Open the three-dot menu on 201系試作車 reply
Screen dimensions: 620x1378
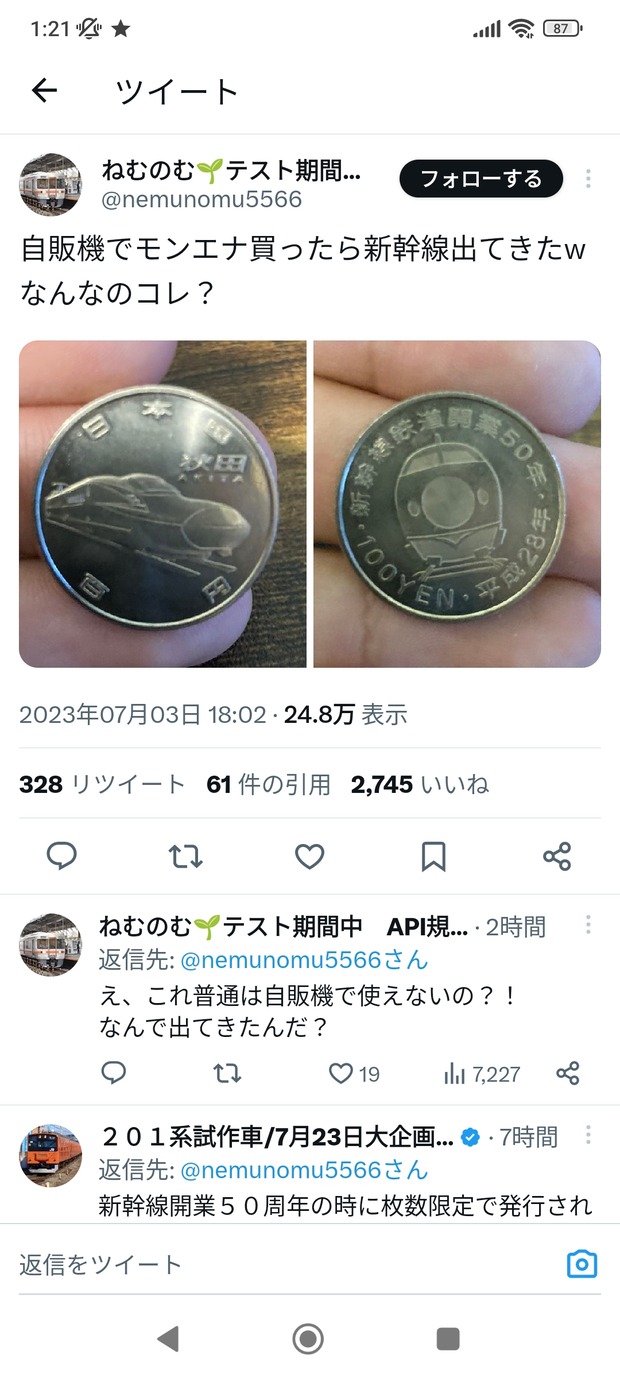(588, 1135)
